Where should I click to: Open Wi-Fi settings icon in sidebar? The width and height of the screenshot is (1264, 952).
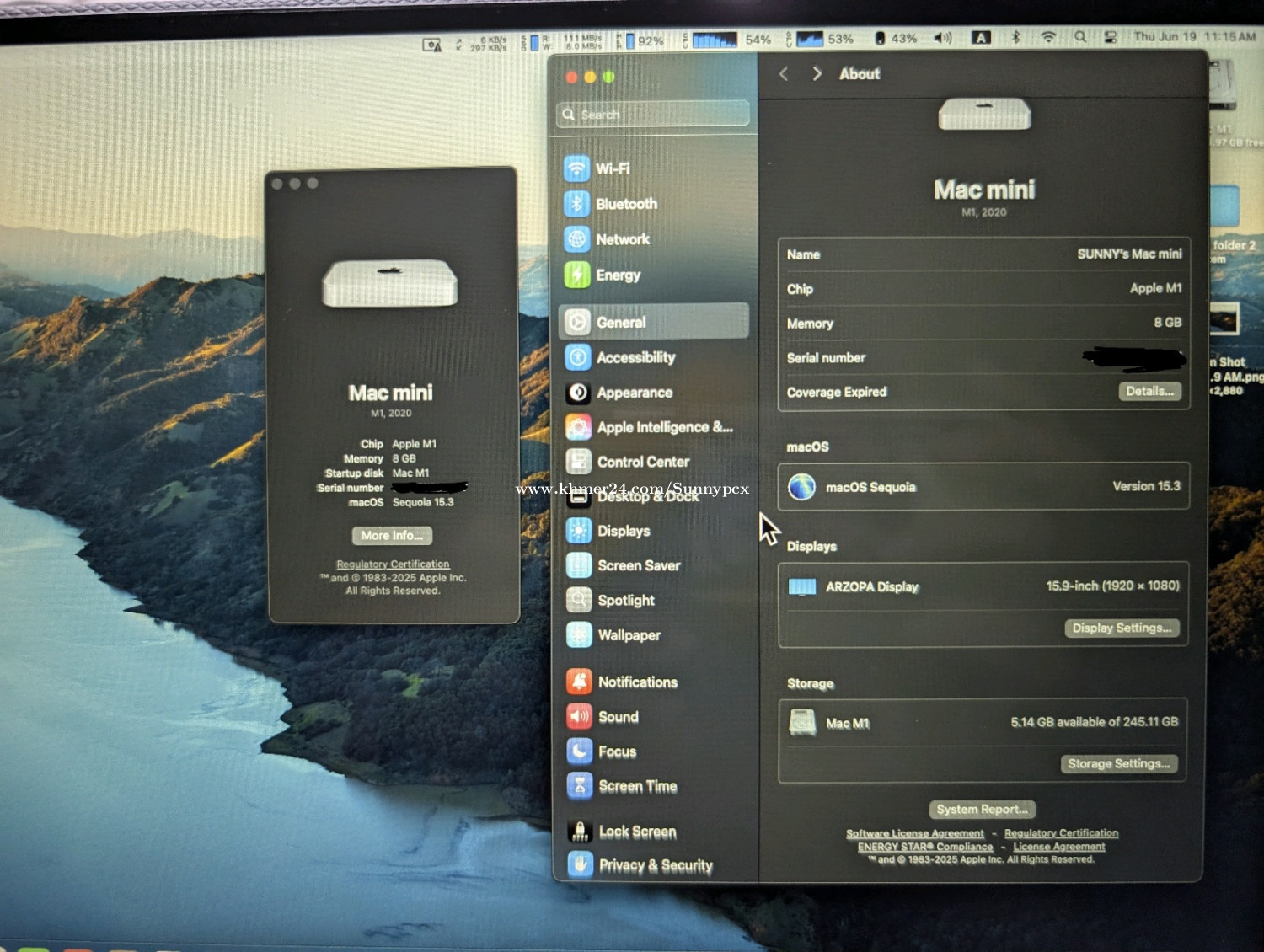[x=576, y=168]
